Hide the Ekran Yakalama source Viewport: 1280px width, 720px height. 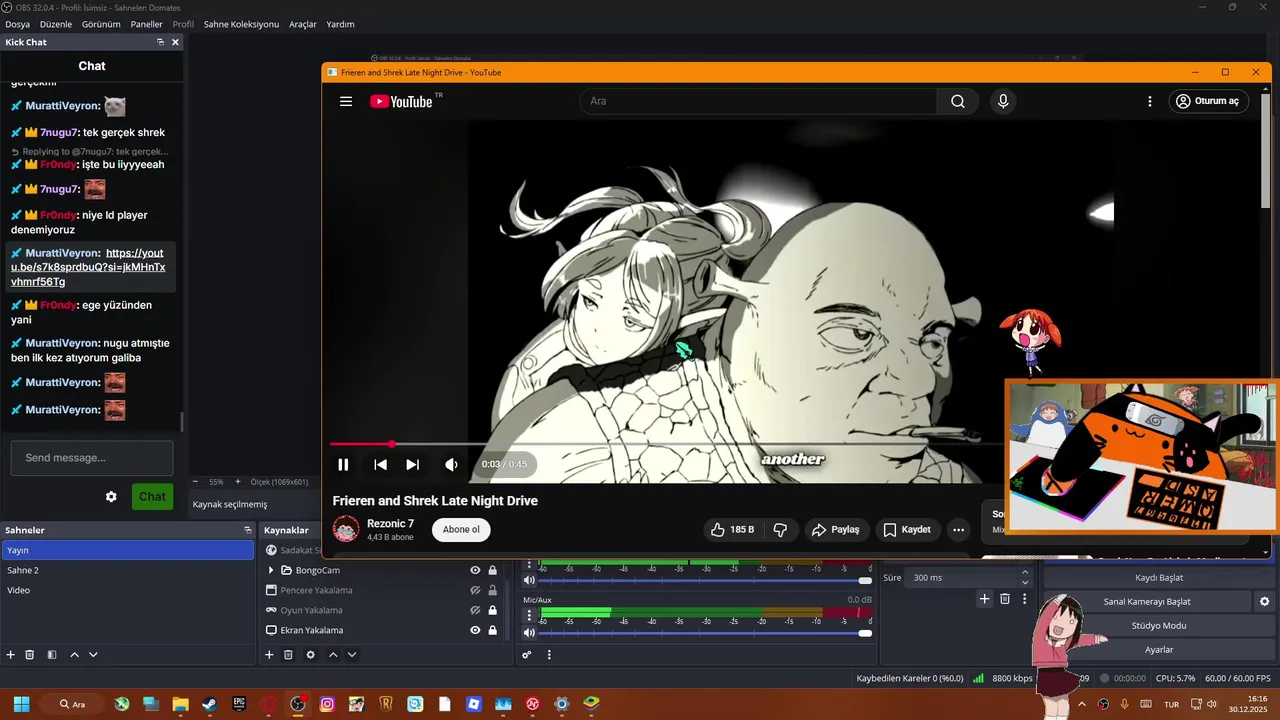[x=475, y=630]
